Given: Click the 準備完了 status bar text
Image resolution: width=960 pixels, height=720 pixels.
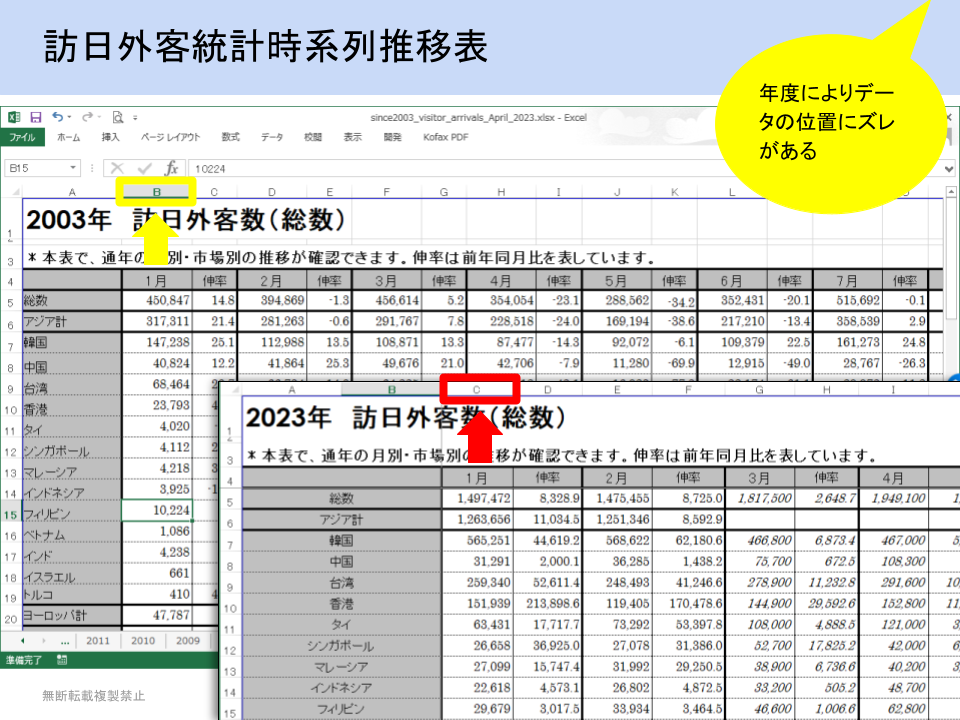Looking at the screenshot, I should click(24, 660).
